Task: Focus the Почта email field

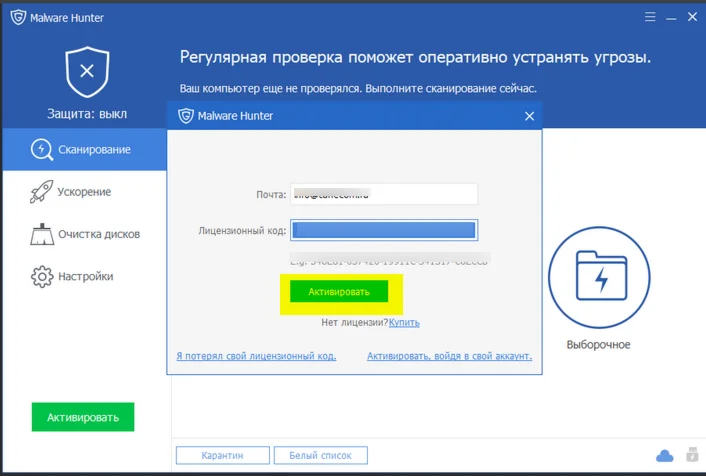Action: (384, 194)
